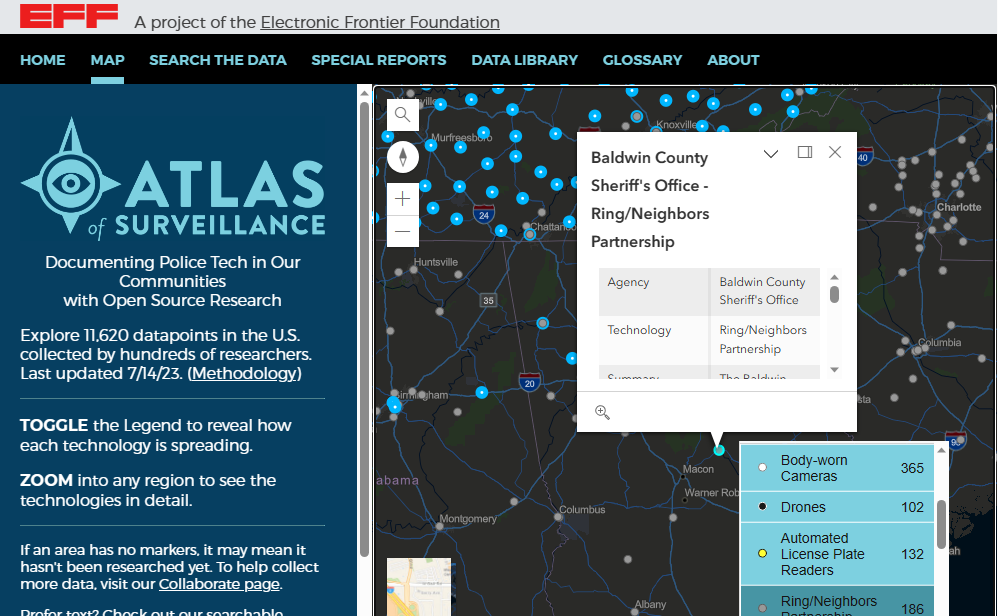
Task: Close the Baldwin County popup
Action: click(x=835, y=152)
